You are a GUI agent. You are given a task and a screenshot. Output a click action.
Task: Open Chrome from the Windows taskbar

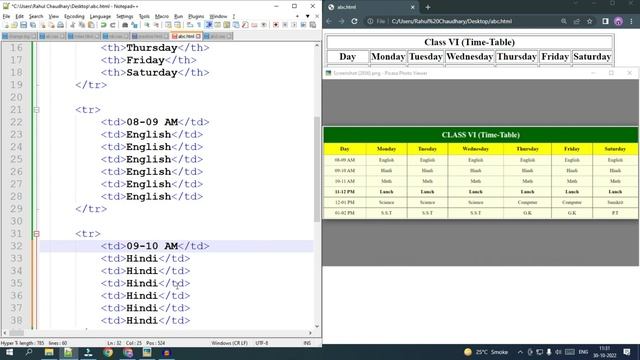pos(108,352)
